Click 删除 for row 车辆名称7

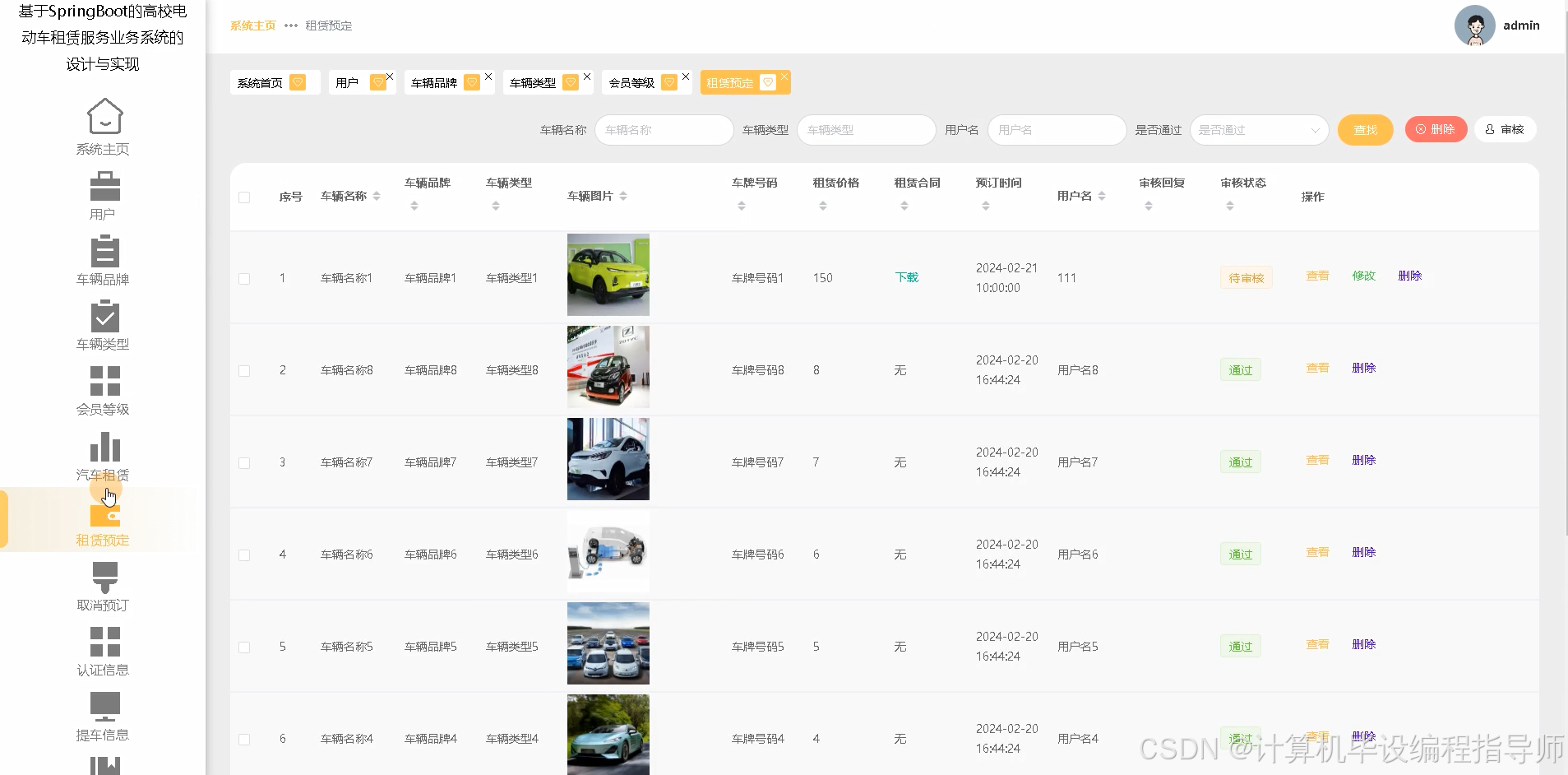click(1363, 460)
